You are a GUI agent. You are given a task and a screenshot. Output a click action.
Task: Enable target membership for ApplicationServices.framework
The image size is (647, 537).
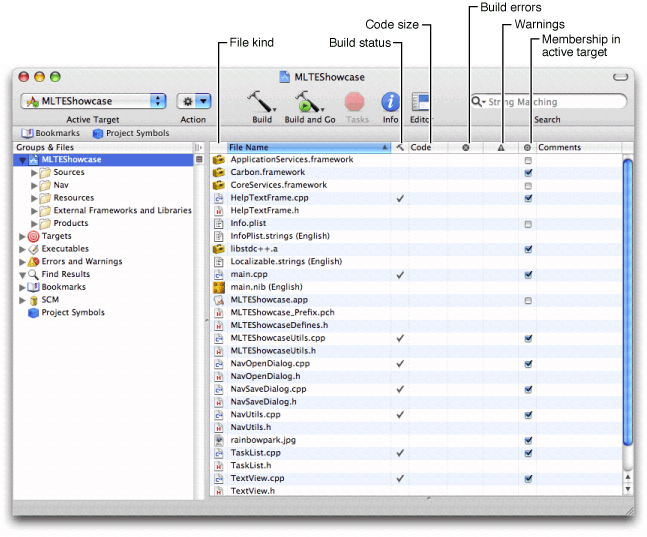click(528, 160)
